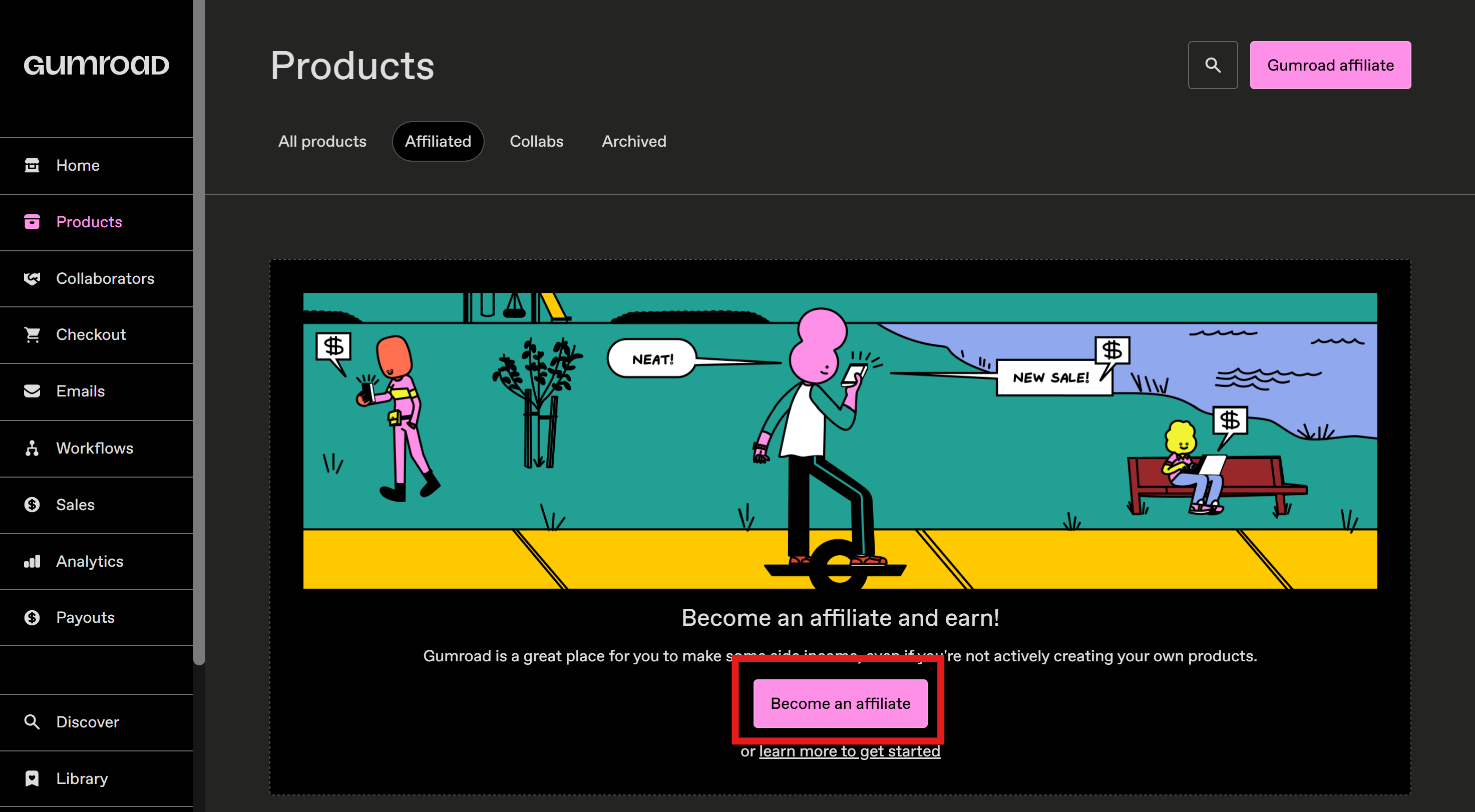The image size is (1475, 812).
Task: Click the Checkout shopping cart icon
Action: click(x=32, y=334)
